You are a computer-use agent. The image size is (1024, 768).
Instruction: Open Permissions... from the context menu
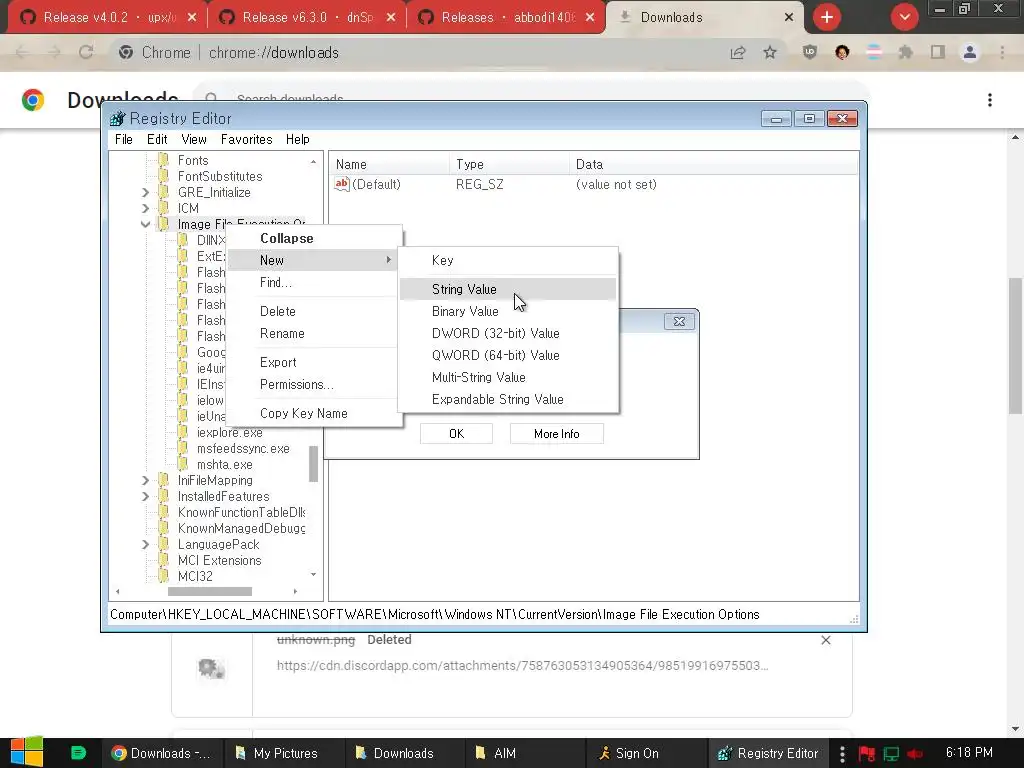click(313, 384)
